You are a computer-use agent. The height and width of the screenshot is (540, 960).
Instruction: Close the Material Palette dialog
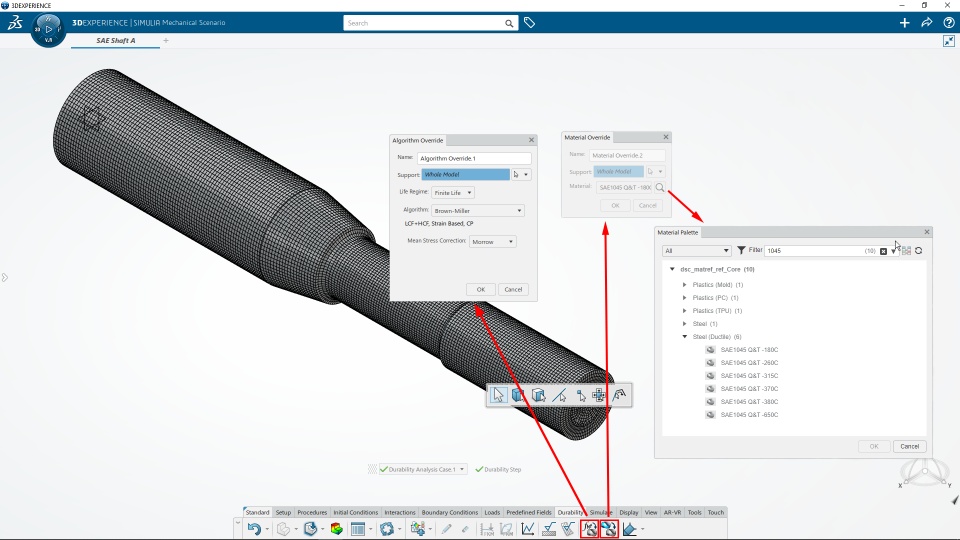[x=927, y=232]
